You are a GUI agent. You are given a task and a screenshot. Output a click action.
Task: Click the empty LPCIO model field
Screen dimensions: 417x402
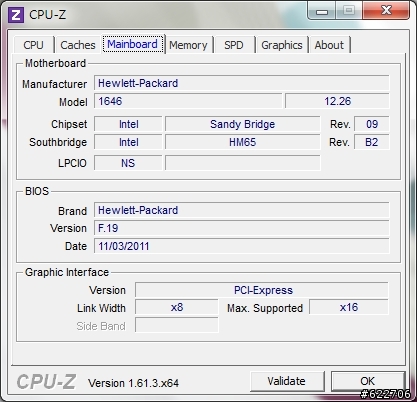243,163
